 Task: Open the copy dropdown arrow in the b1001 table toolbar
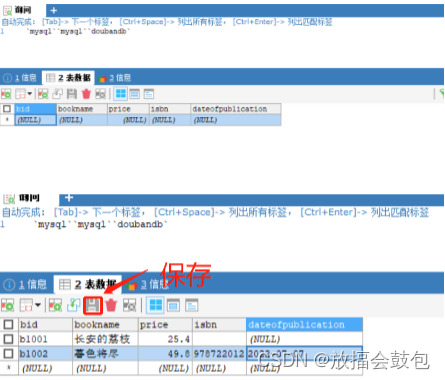(x=37, y=305)
